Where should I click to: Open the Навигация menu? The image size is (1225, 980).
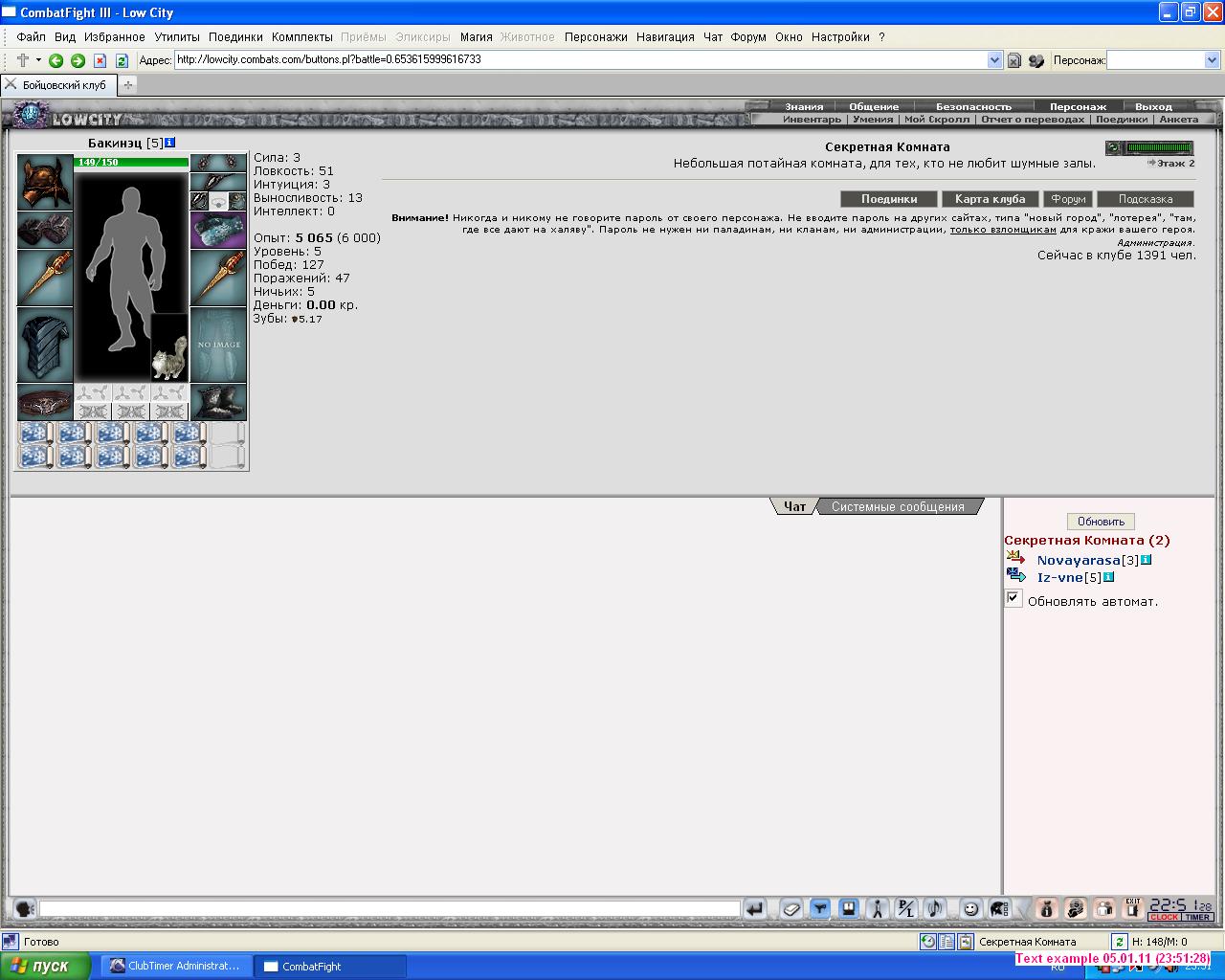(665, 37)
